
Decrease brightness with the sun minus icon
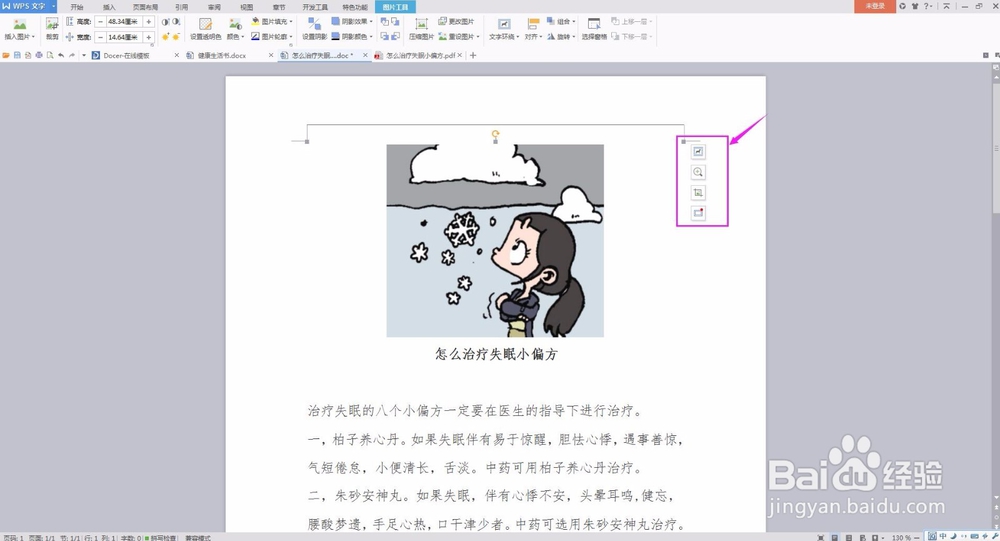pyautogui.click(x=176, y=37)
